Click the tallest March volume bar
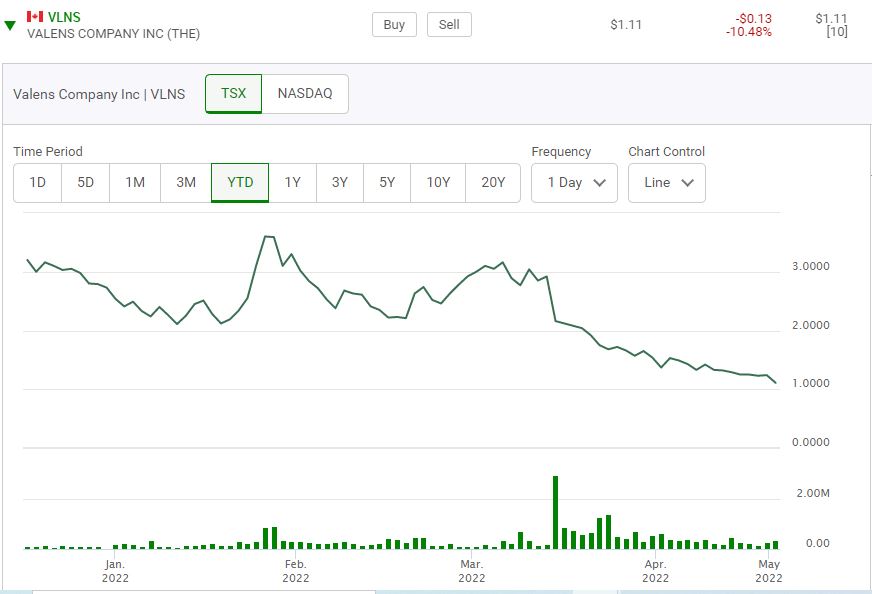 555,512
